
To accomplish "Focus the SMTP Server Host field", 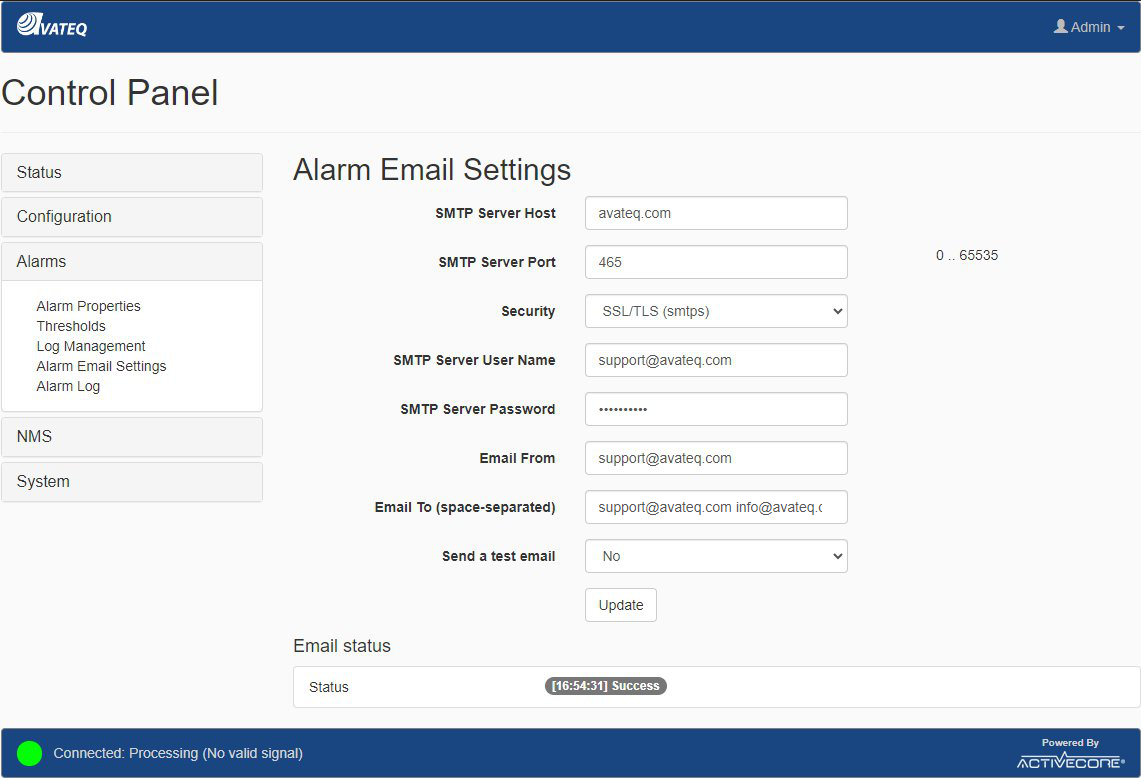I will coord(716,213).
